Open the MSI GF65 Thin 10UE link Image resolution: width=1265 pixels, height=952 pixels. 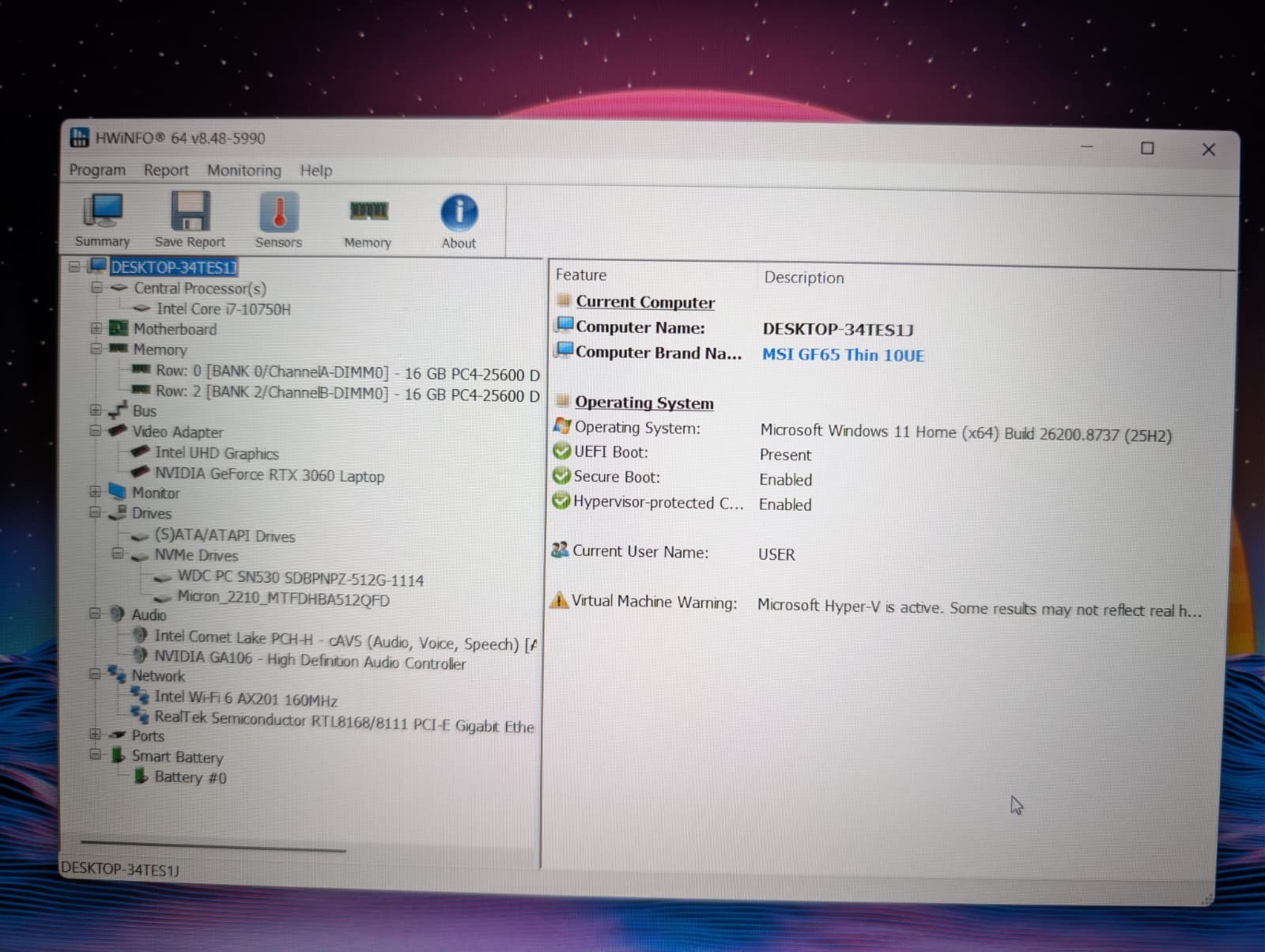click(x=843, y=355)
